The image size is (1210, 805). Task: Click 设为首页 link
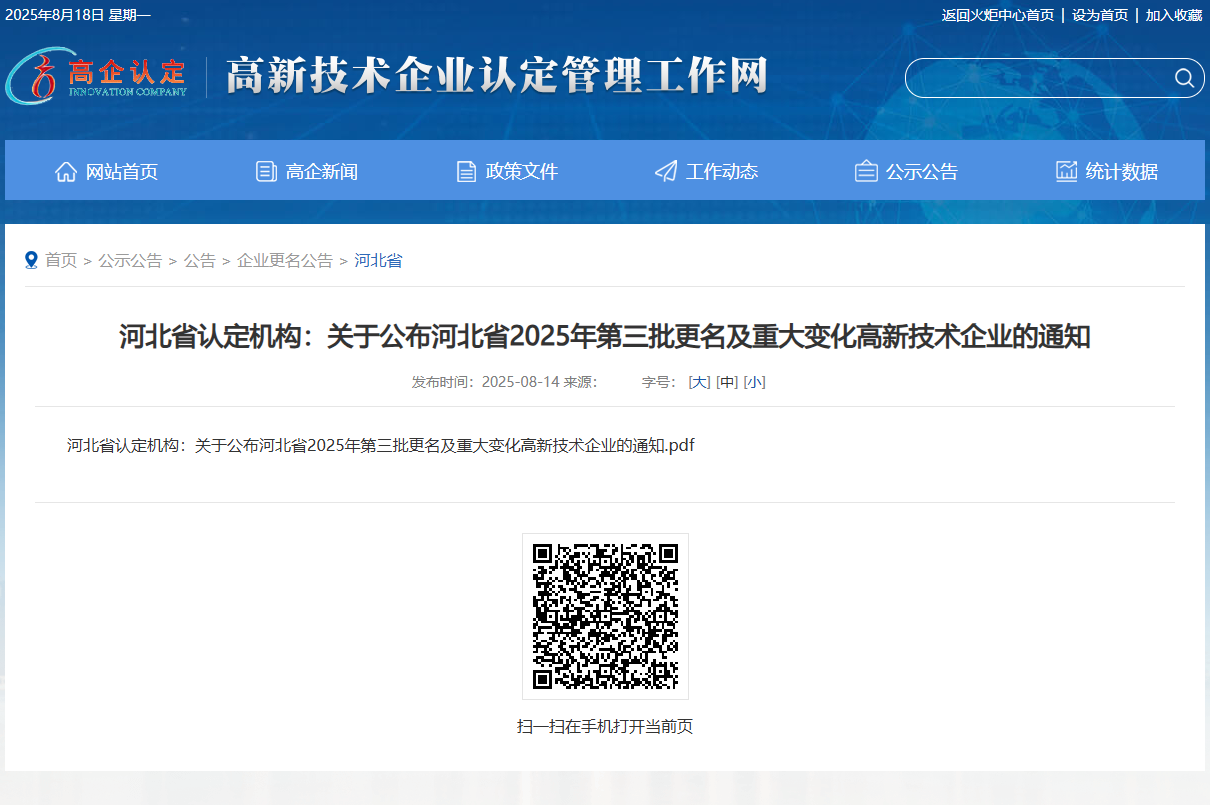tap(1100, 15)
